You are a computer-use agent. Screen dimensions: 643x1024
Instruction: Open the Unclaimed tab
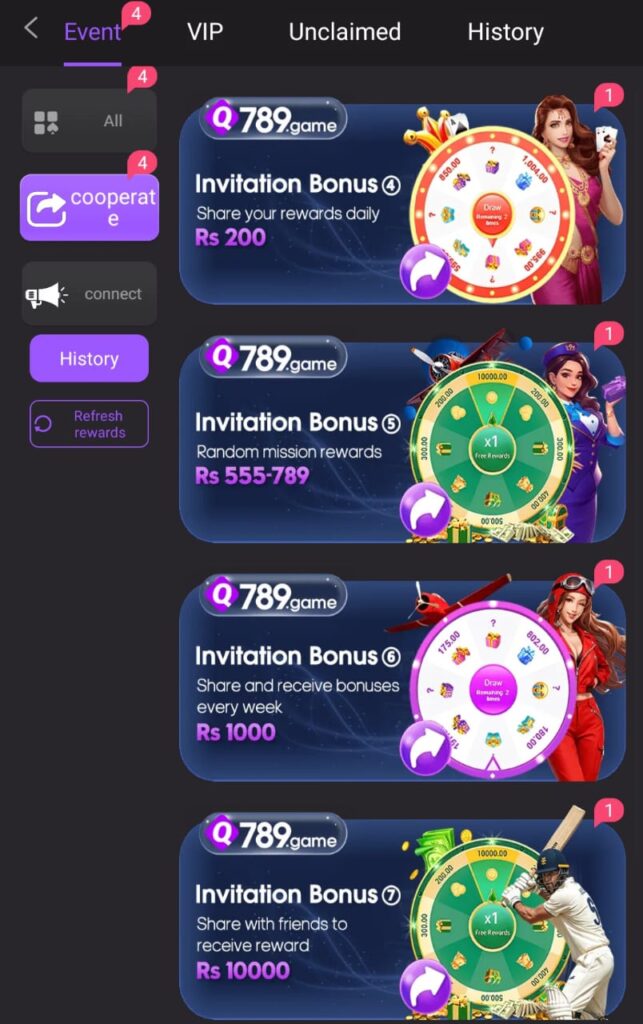click(345, 31)
